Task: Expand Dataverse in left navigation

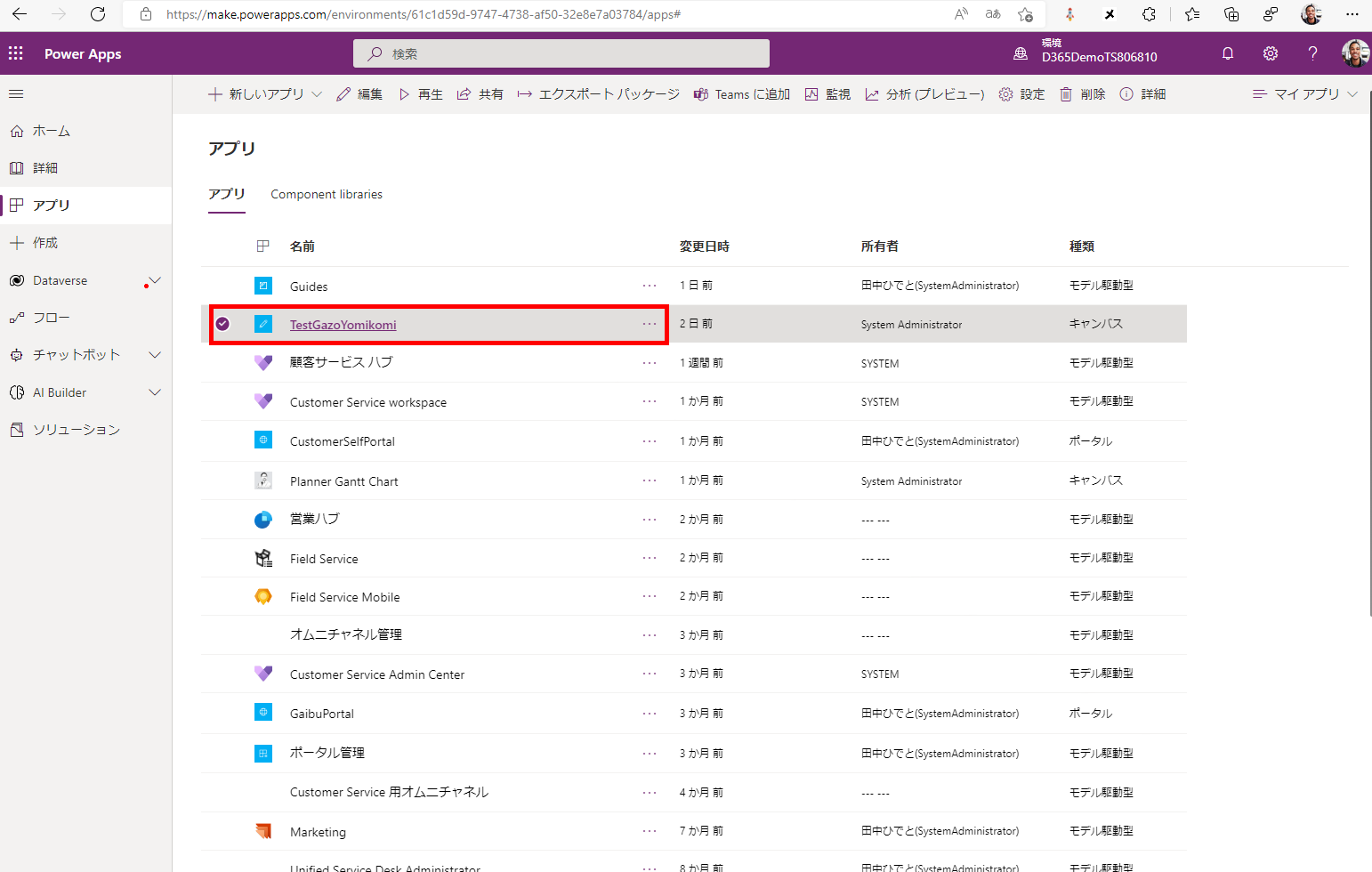Action: tap(155, 280)
